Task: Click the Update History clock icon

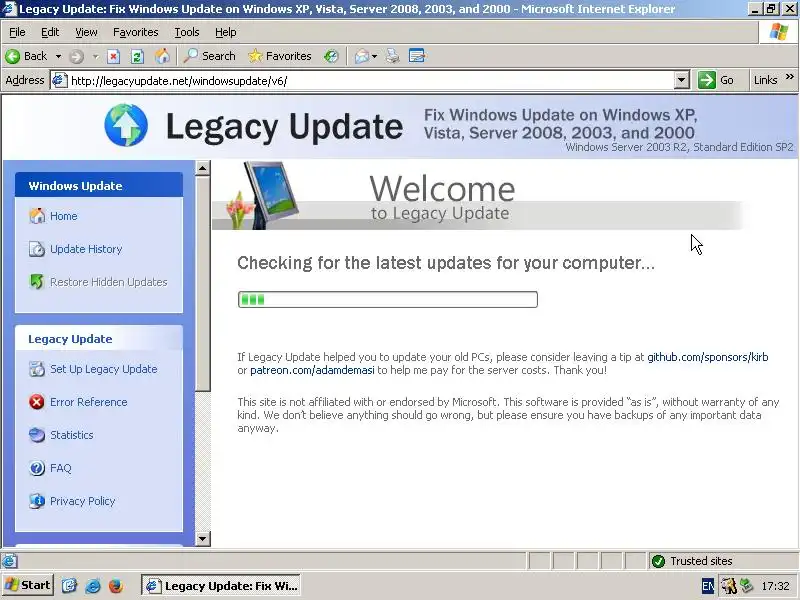Action: coord(37,249)
